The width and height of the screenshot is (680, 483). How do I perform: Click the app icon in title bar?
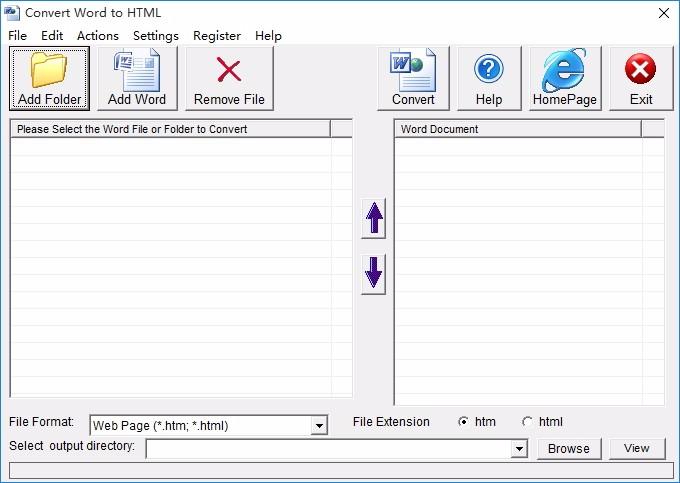pos(12,13)
